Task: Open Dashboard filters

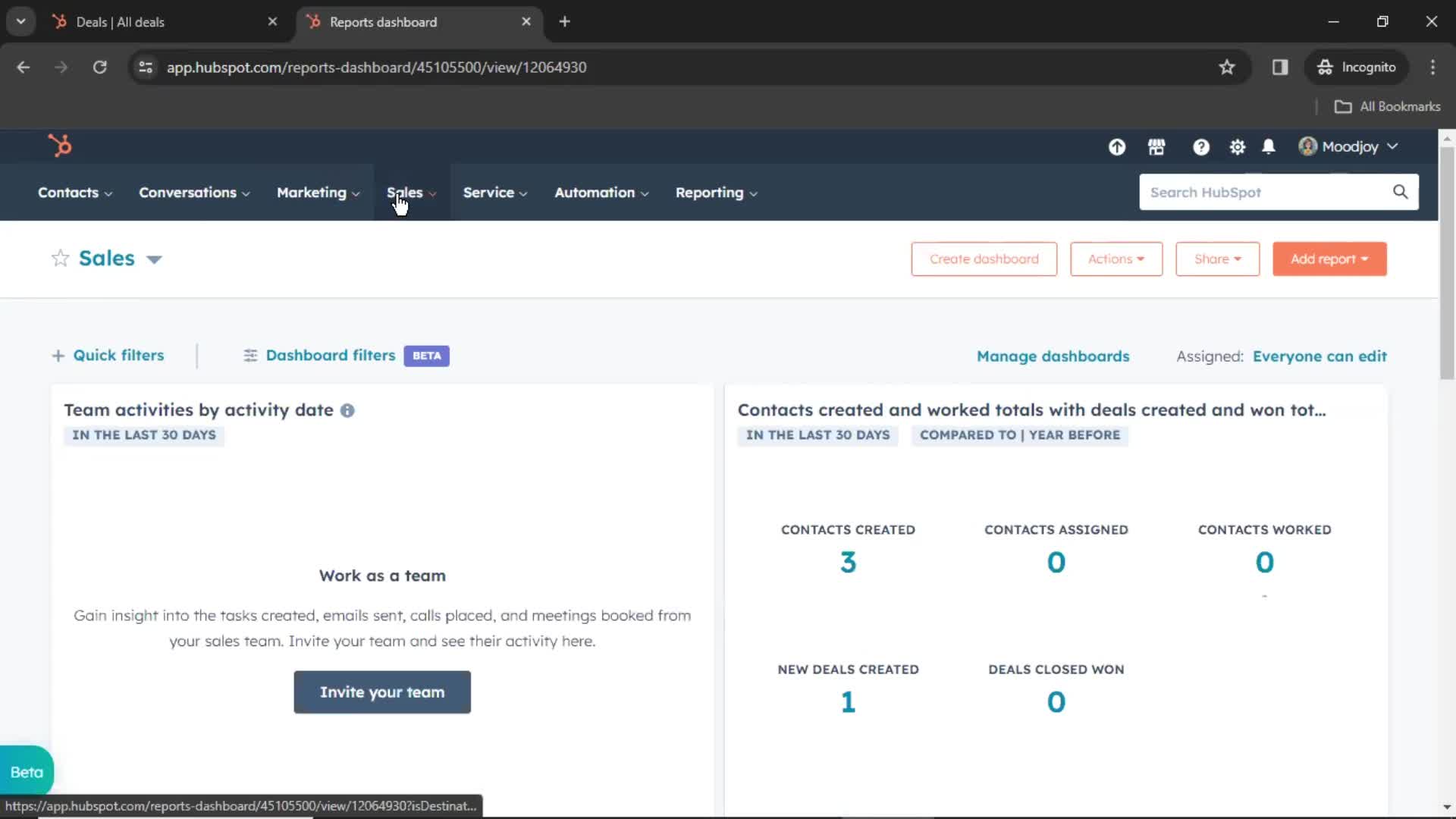Action: 331,356
